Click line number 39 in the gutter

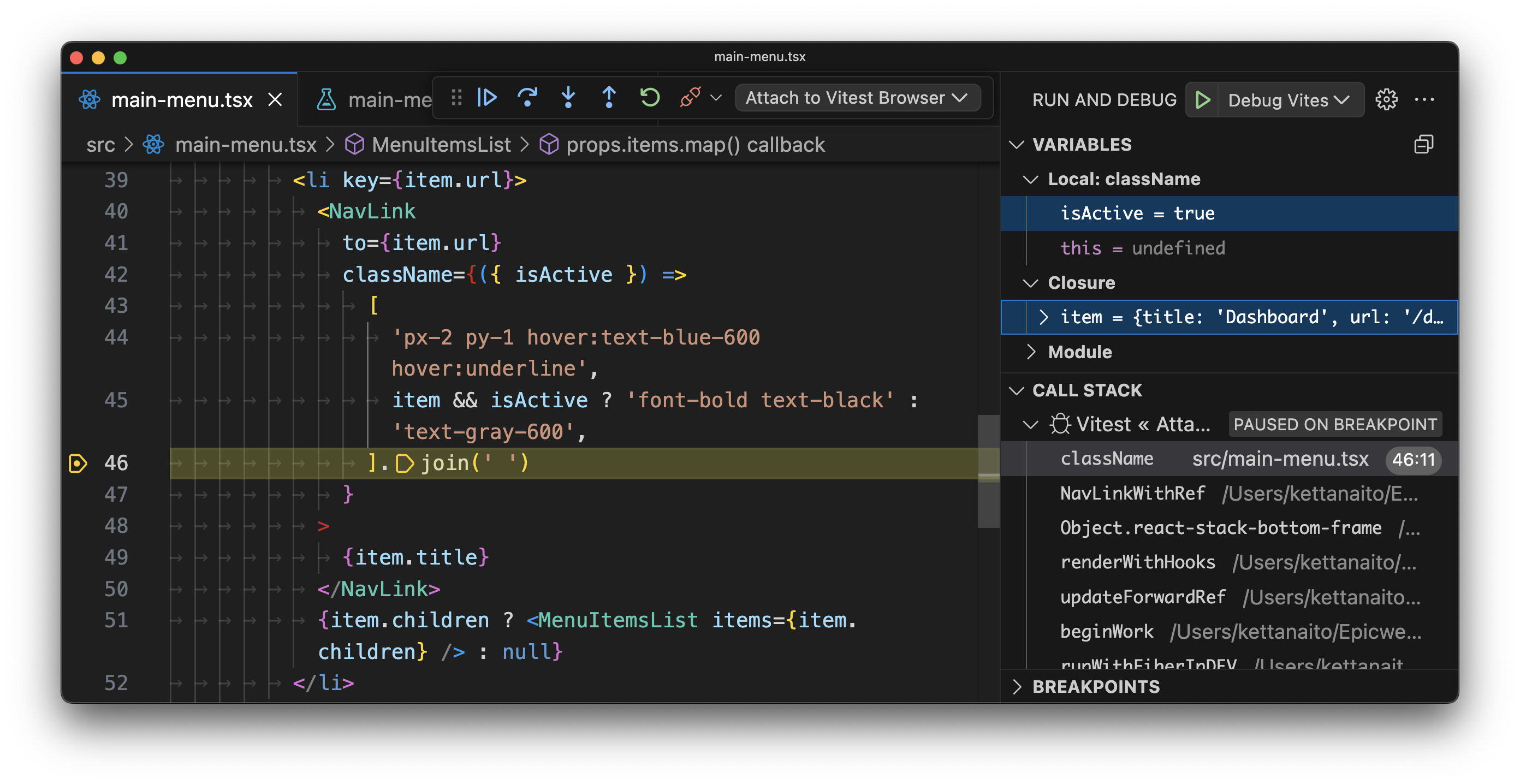click(116, 180)
